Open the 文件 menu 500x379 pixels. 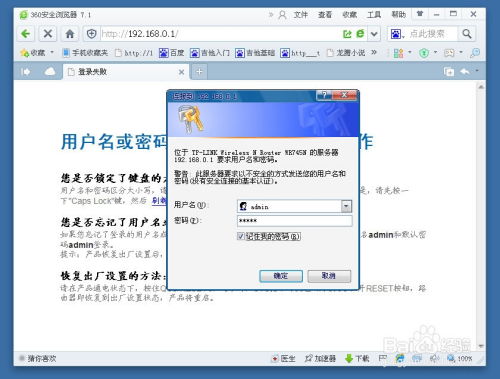coord(300,15)
